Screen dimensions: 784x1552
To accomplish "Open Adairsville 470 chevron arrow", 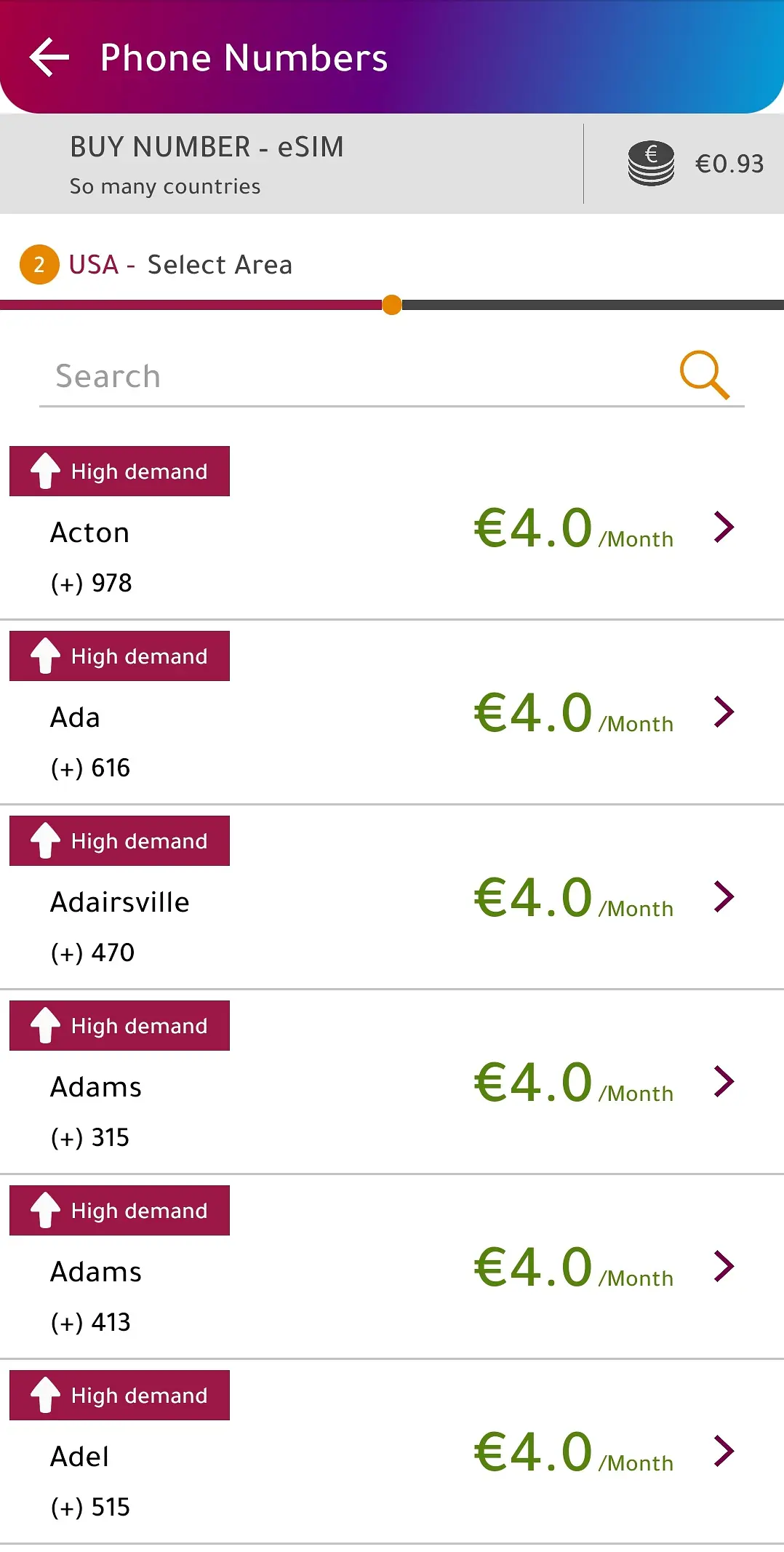I will (724, 897).
